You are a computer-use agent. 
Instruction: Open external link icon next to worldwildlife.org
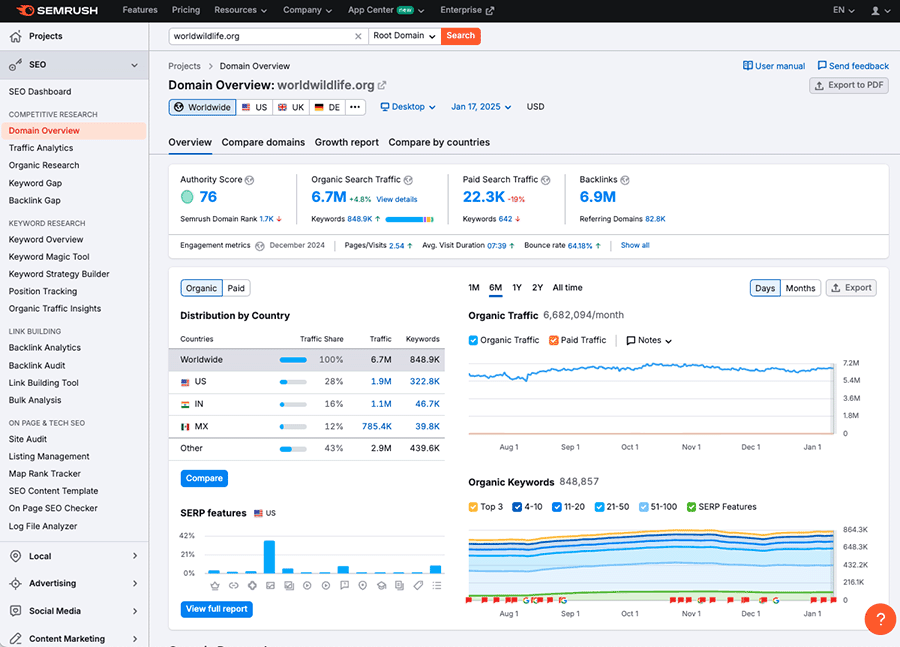point(382,86)
